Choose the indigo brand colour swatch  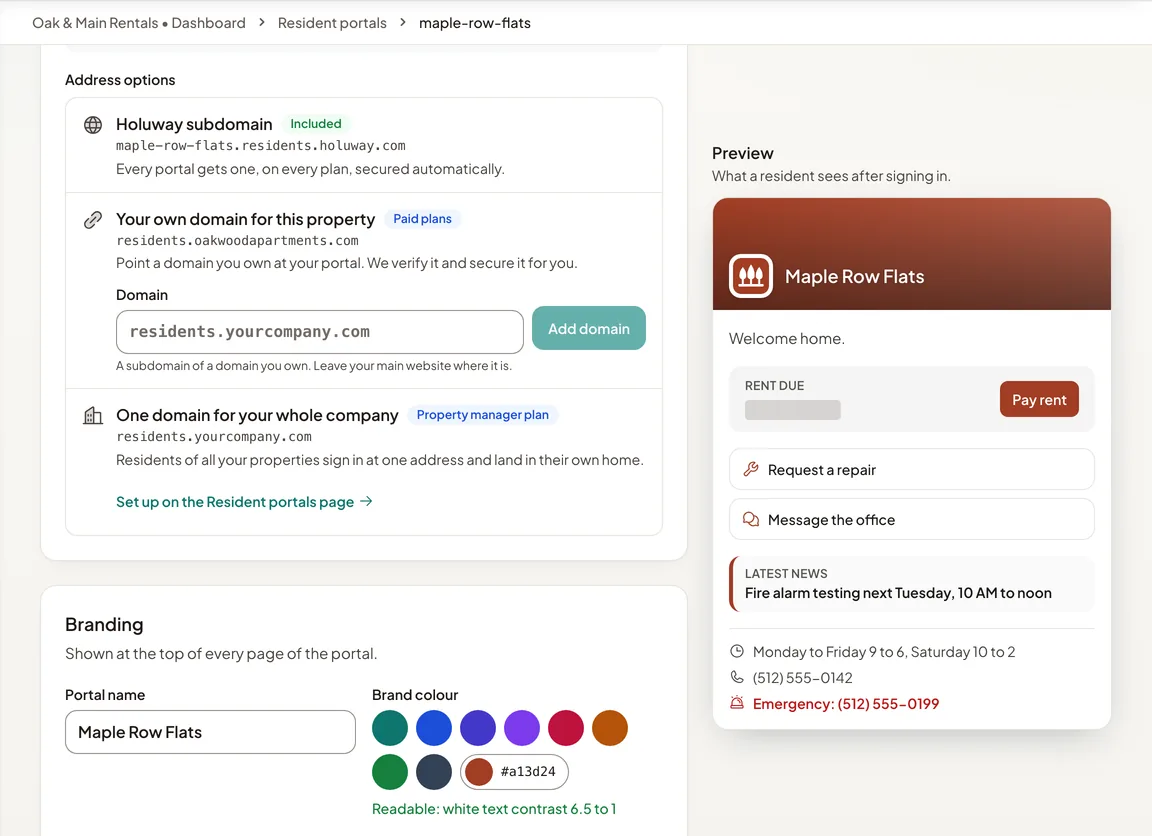pyautogui.click(x=478, y=728)
